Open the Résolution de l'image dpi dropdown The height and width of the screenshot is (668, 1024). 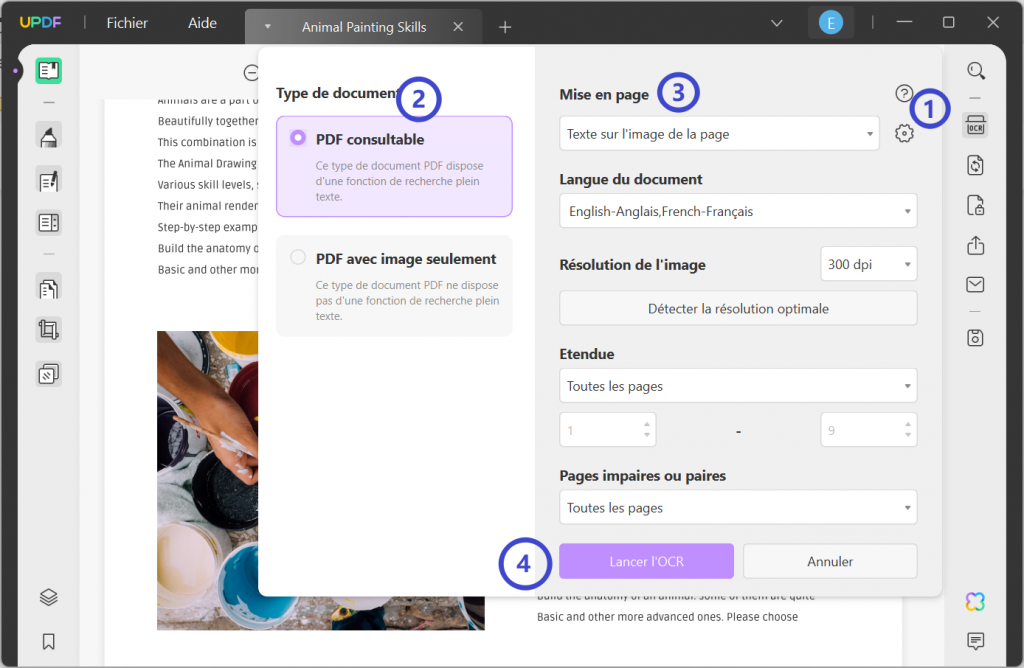click(x=868, y=263)
